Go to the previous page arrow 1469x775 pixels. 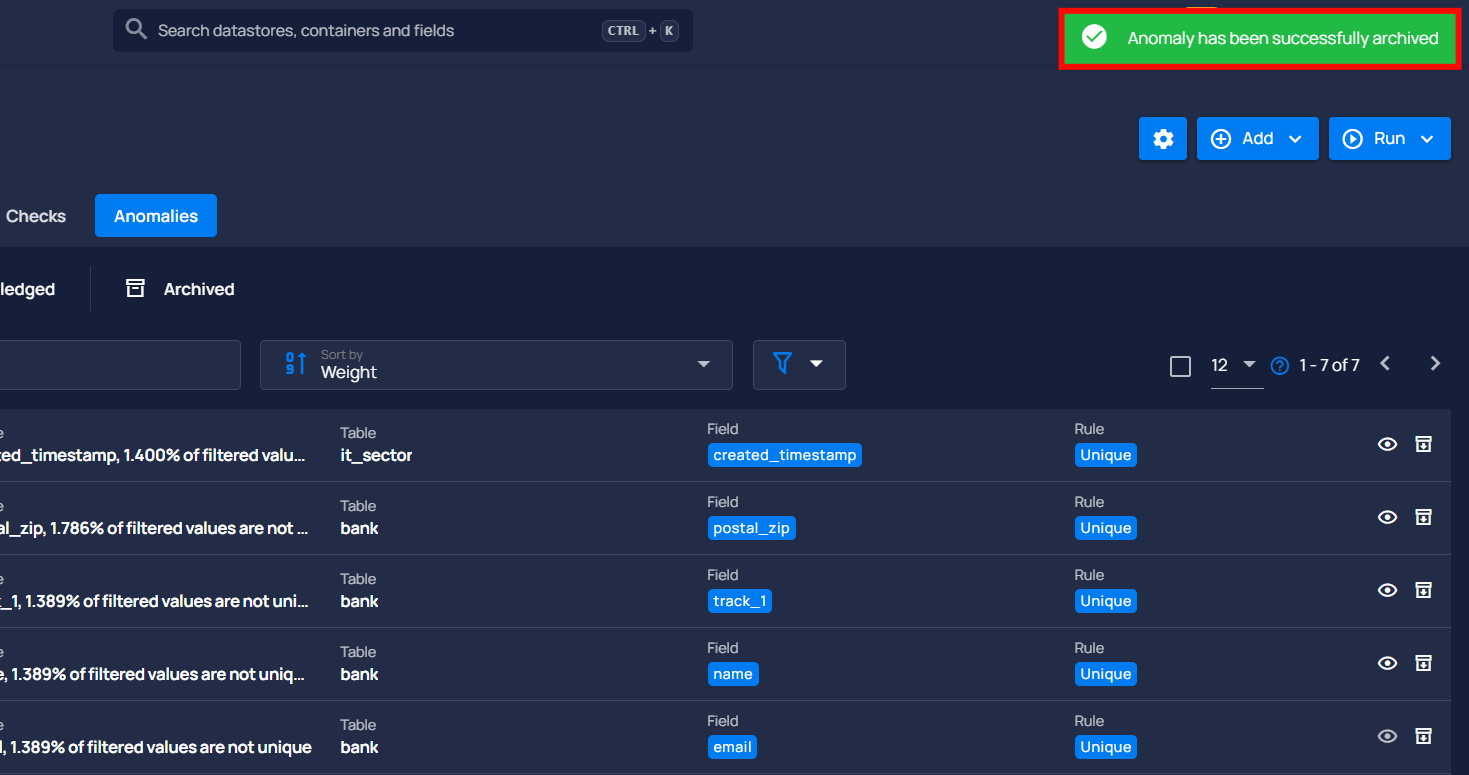pos(1385,364)
